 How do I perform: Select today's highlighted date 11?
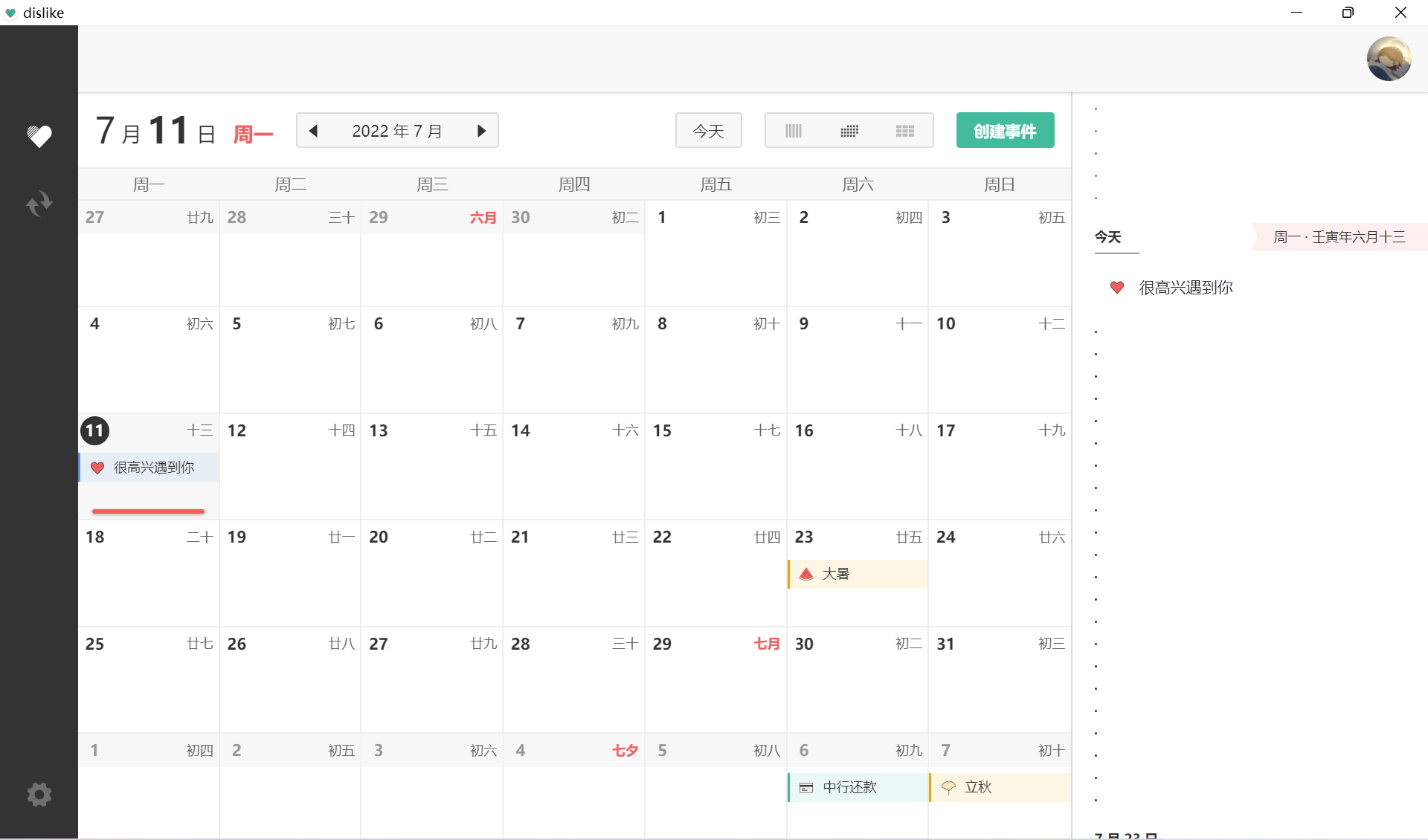click(x=95, y=430)
